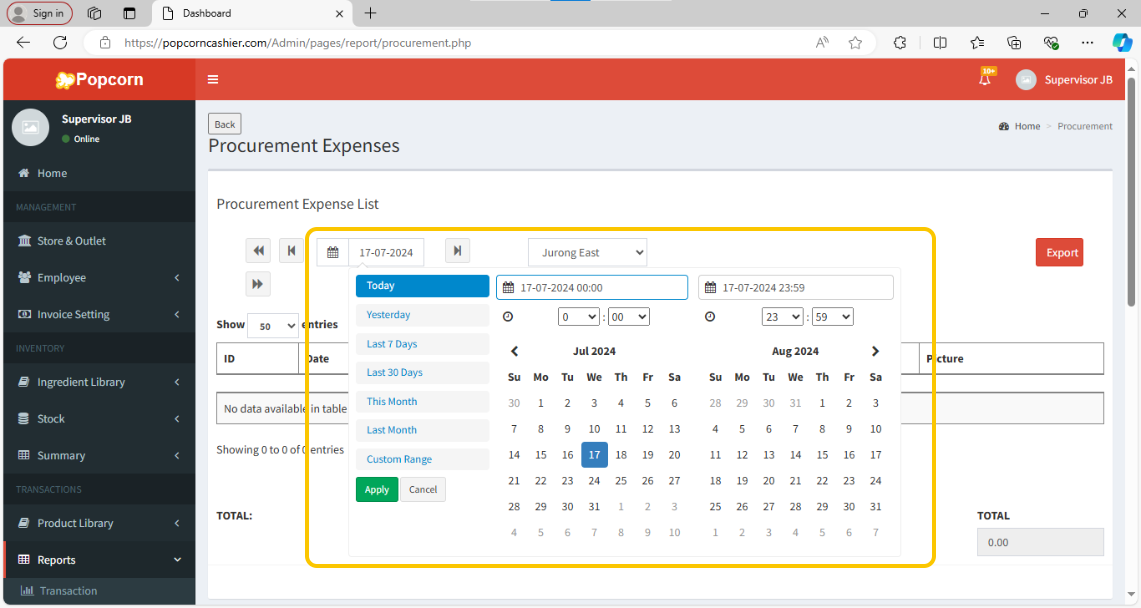Open the browser favorites list
This screenshot has height=608, width=1141.
pos(977,43)
